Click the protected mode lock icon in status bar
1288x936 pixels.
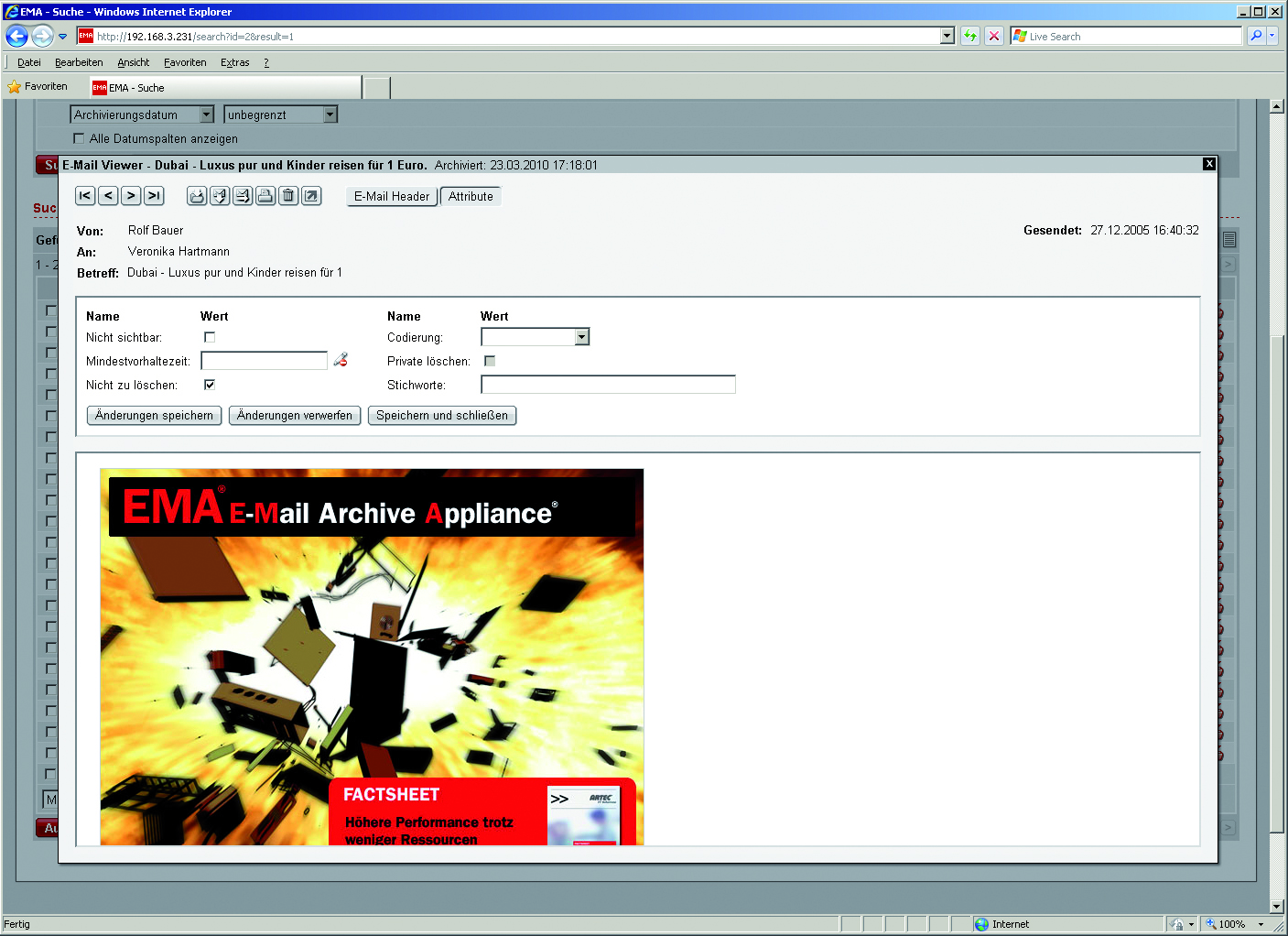pyautogui.click(x=1177, y=925)
